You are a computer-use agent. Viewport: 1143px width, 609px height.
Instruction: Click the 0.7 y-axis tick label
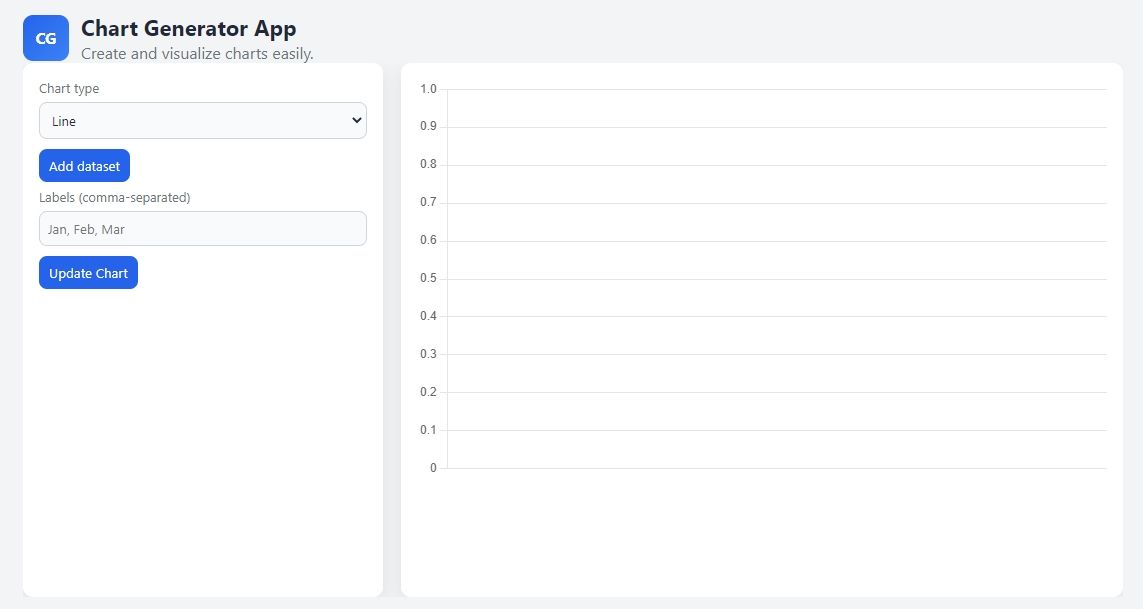click(428, 203)
